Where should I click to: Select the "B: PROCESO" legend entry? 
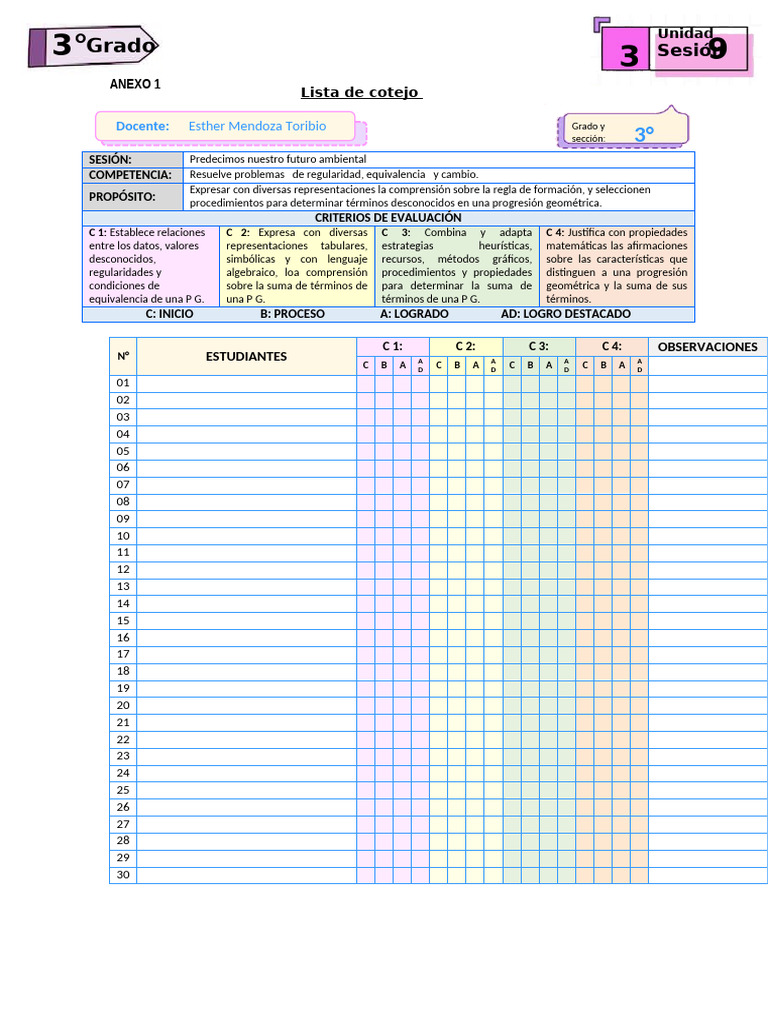(292, 314)
